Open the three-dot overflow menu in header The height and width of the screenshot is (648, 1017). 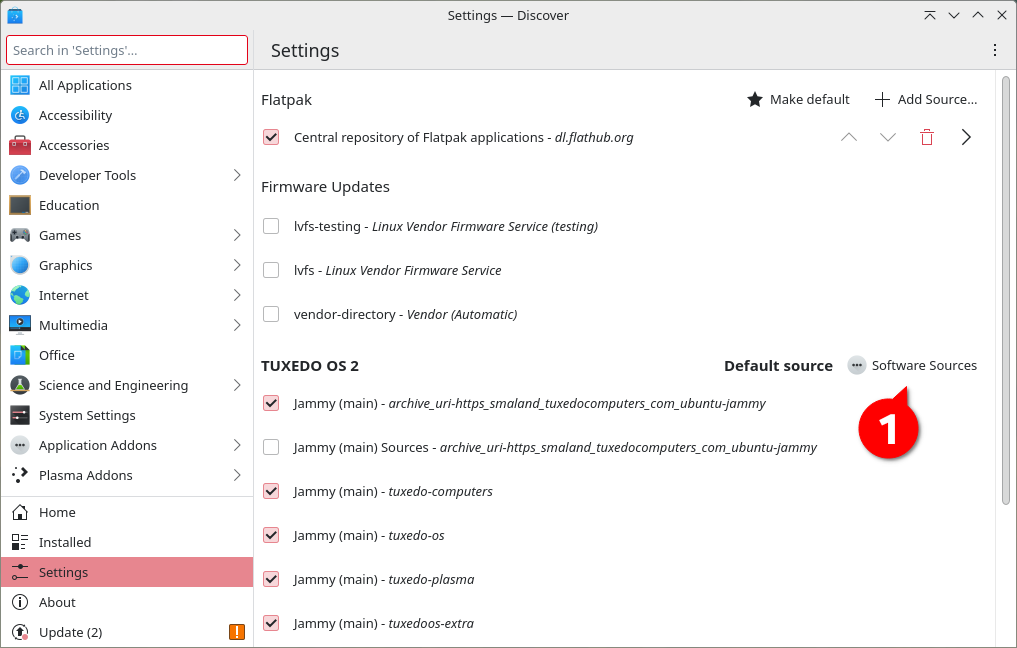(995, 50)
